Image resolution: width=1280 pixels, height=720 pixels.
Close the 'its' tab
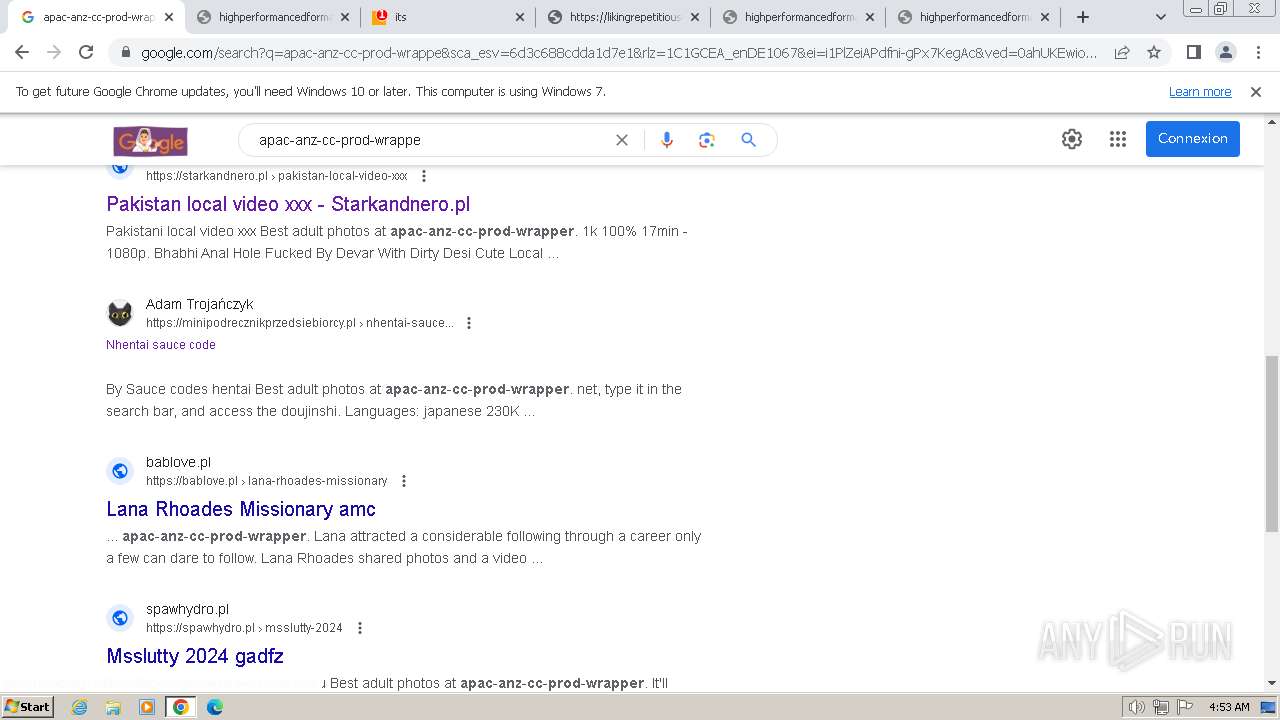coord(519,17)
